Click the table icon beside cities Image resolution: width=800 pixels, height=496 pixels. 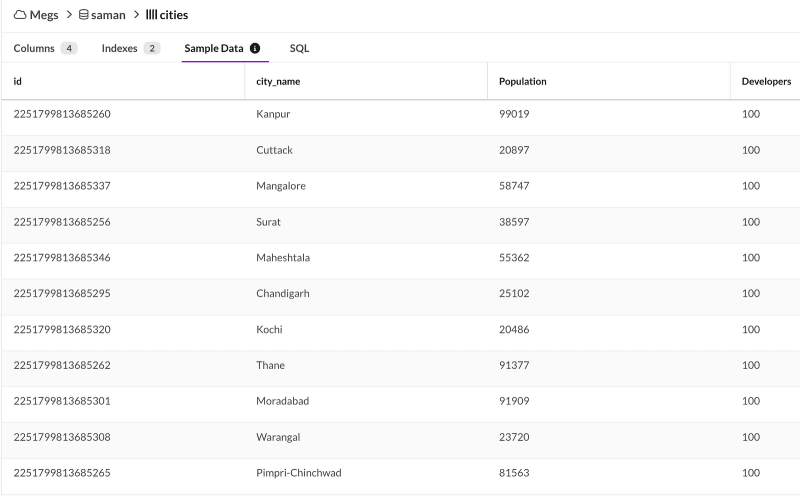point(152,14)
